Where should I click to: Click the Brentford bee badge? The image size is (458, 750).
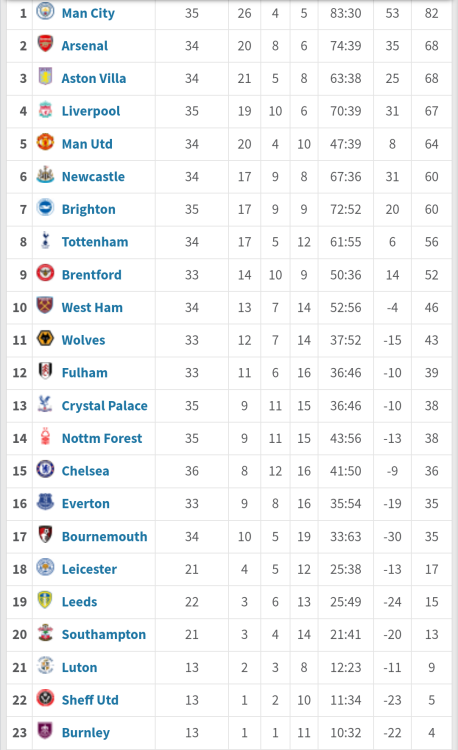[x=45, y=273]
